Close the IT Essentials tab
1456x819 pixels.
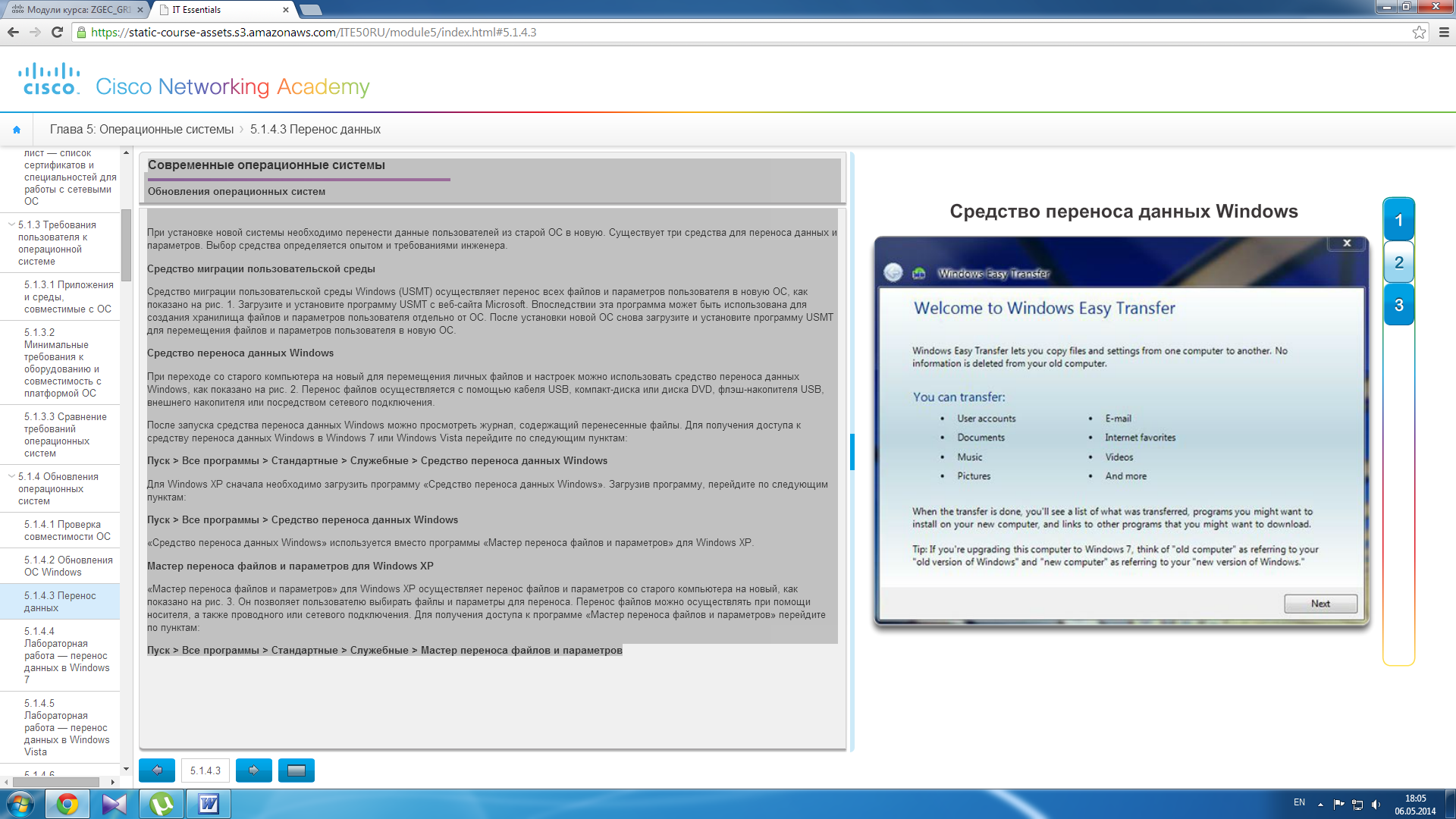(286, 10)
